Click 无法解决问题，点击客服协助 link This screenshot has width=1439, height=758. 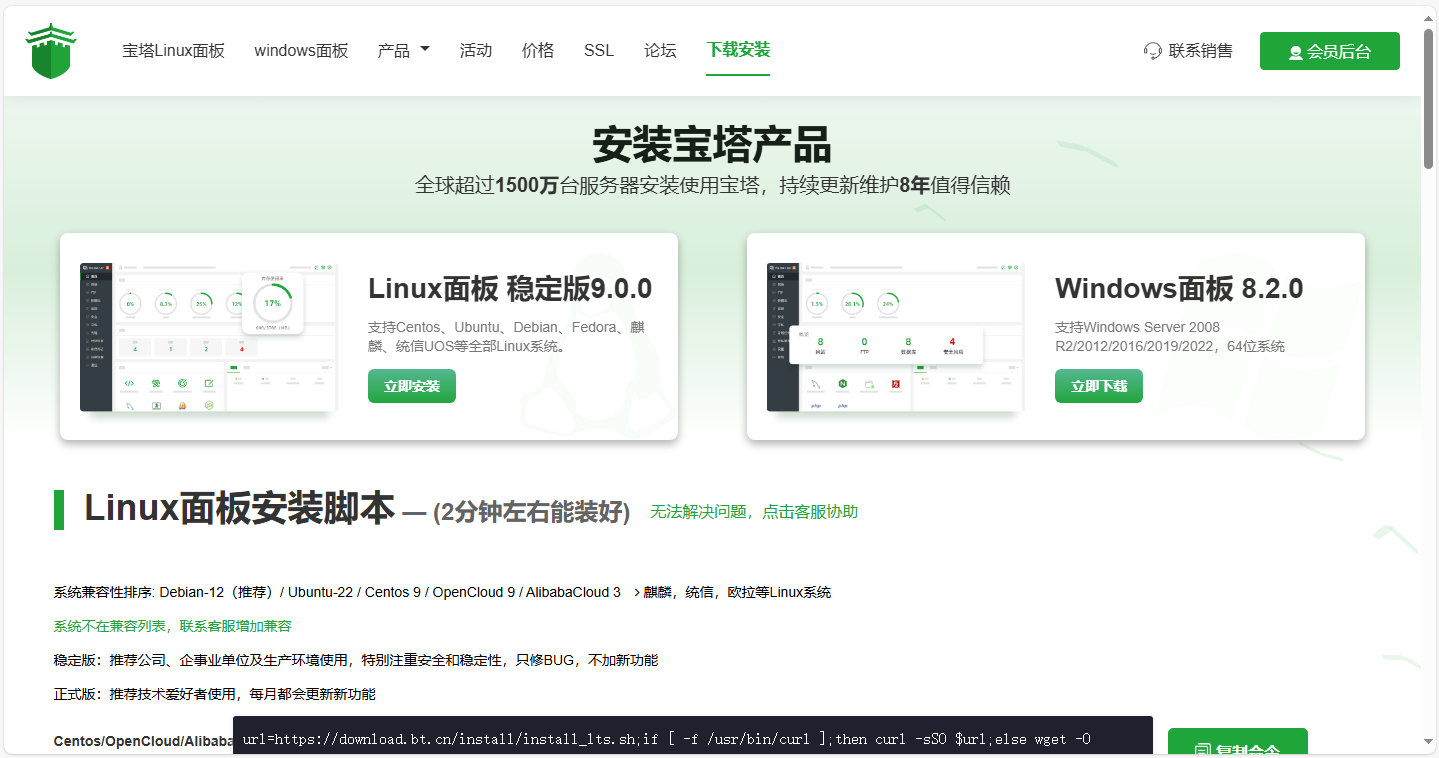tap(754, 511)
